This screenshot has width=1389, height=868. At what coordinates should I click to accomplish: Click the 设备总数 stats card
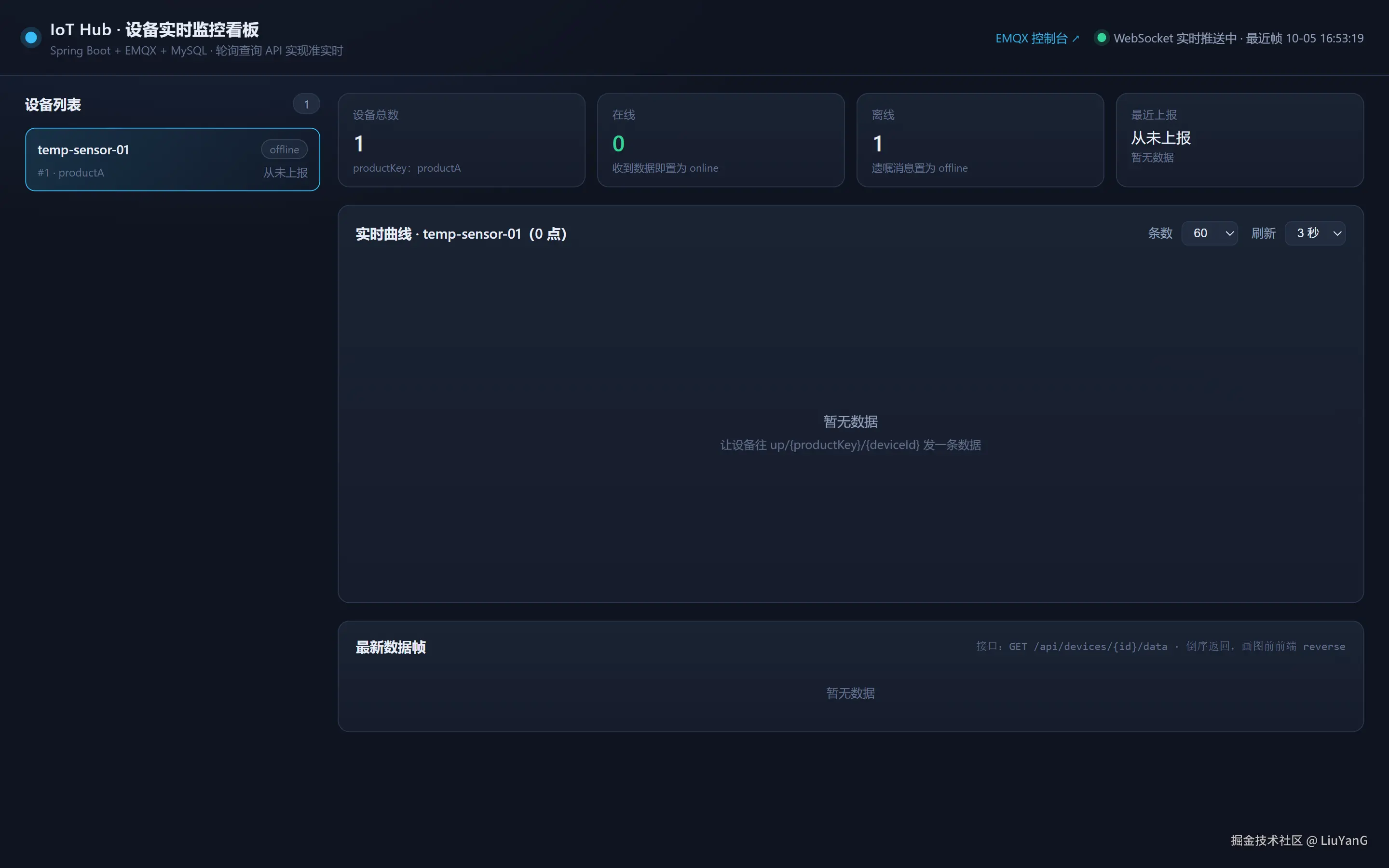point(462,140)
